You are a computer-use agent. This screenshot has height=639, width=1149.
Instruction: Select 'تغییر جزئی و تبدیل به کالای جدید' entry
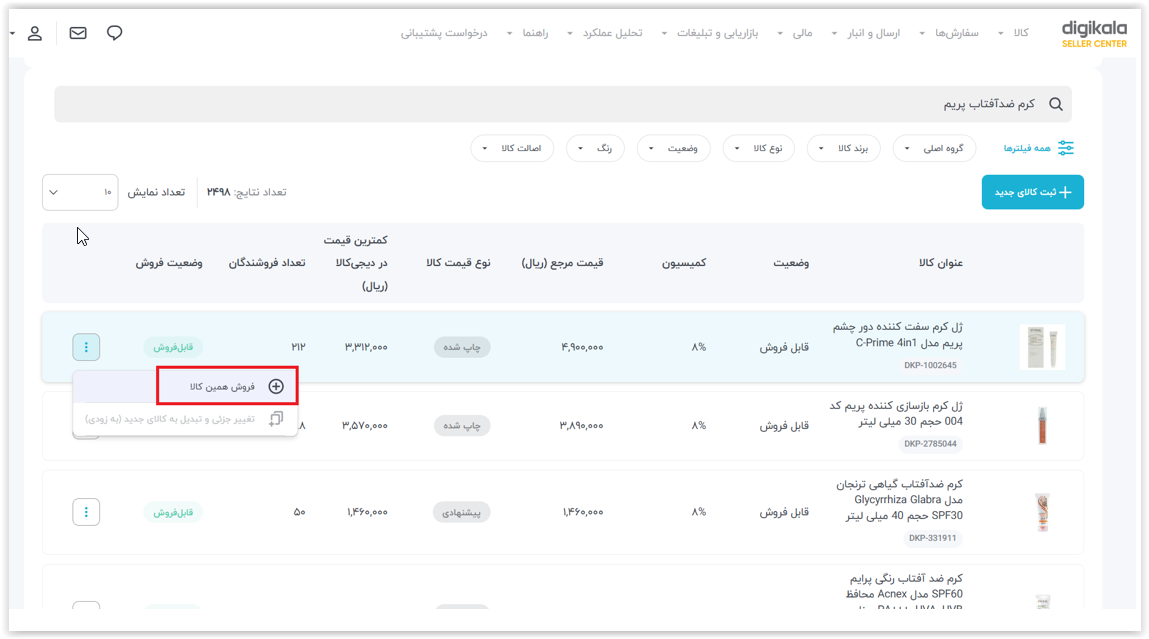(x=185, y=419)
